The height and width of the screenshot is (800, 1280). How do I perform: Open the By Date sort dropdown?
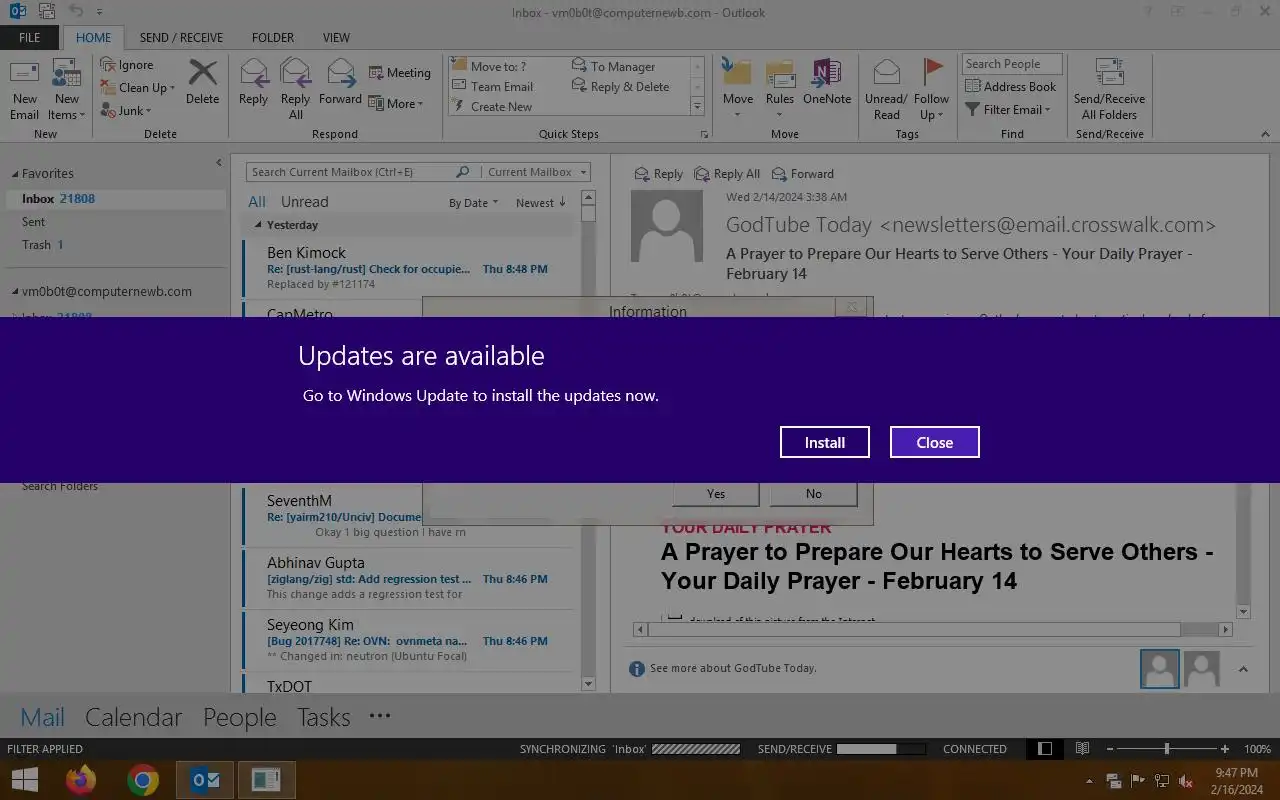click(473, 203)
